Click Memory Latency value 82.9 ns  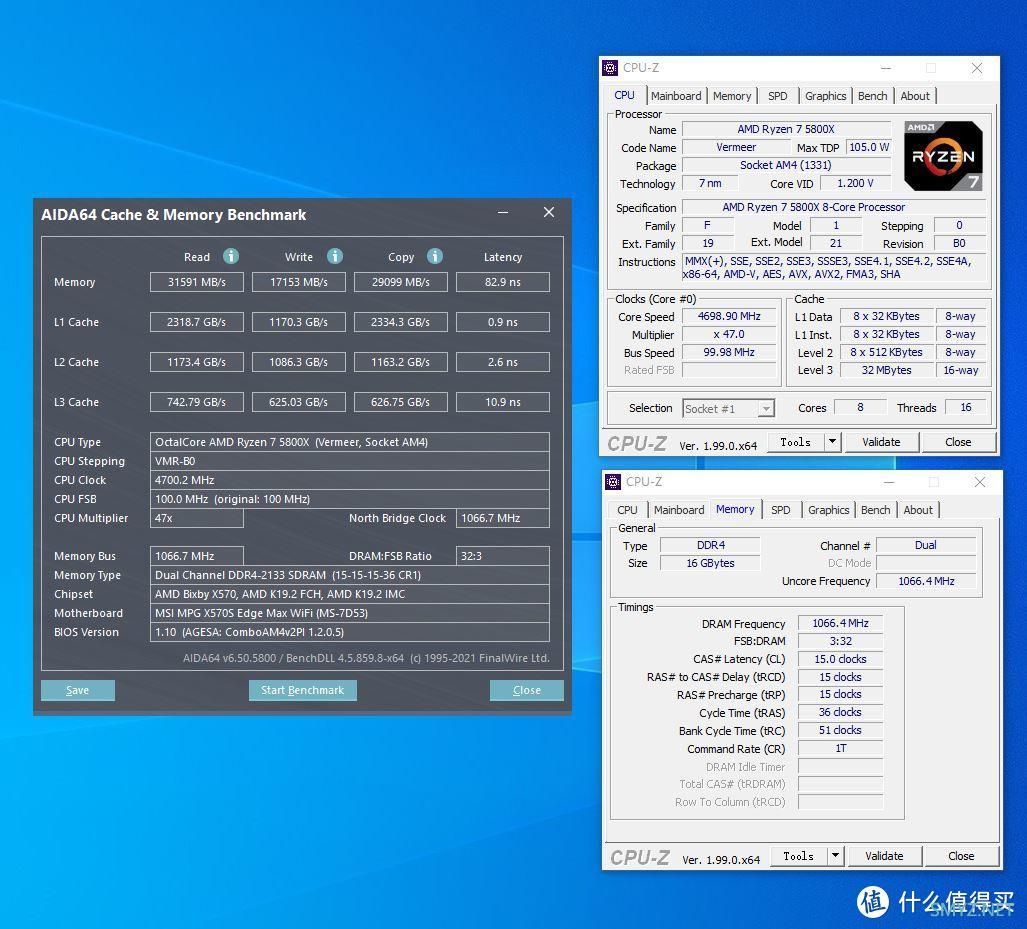tap(503, 282)
